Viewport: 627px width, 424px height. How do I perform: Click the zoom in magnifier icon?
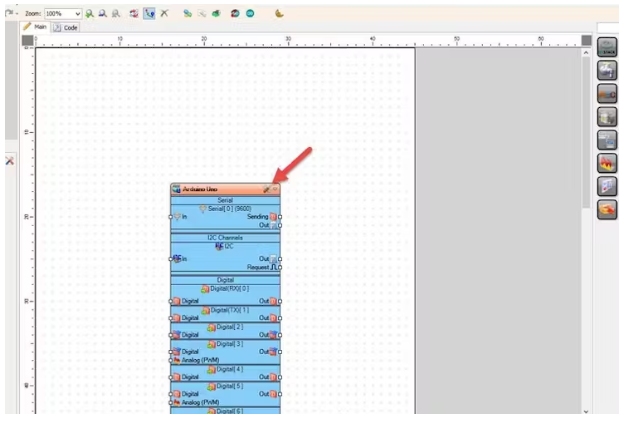[x=89, y=13]
